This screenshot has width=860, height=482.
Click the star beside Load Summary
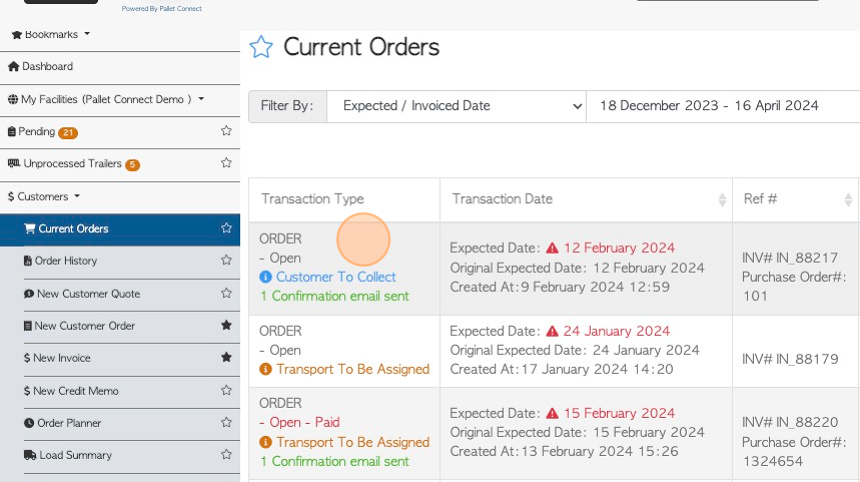click(226, 454)
